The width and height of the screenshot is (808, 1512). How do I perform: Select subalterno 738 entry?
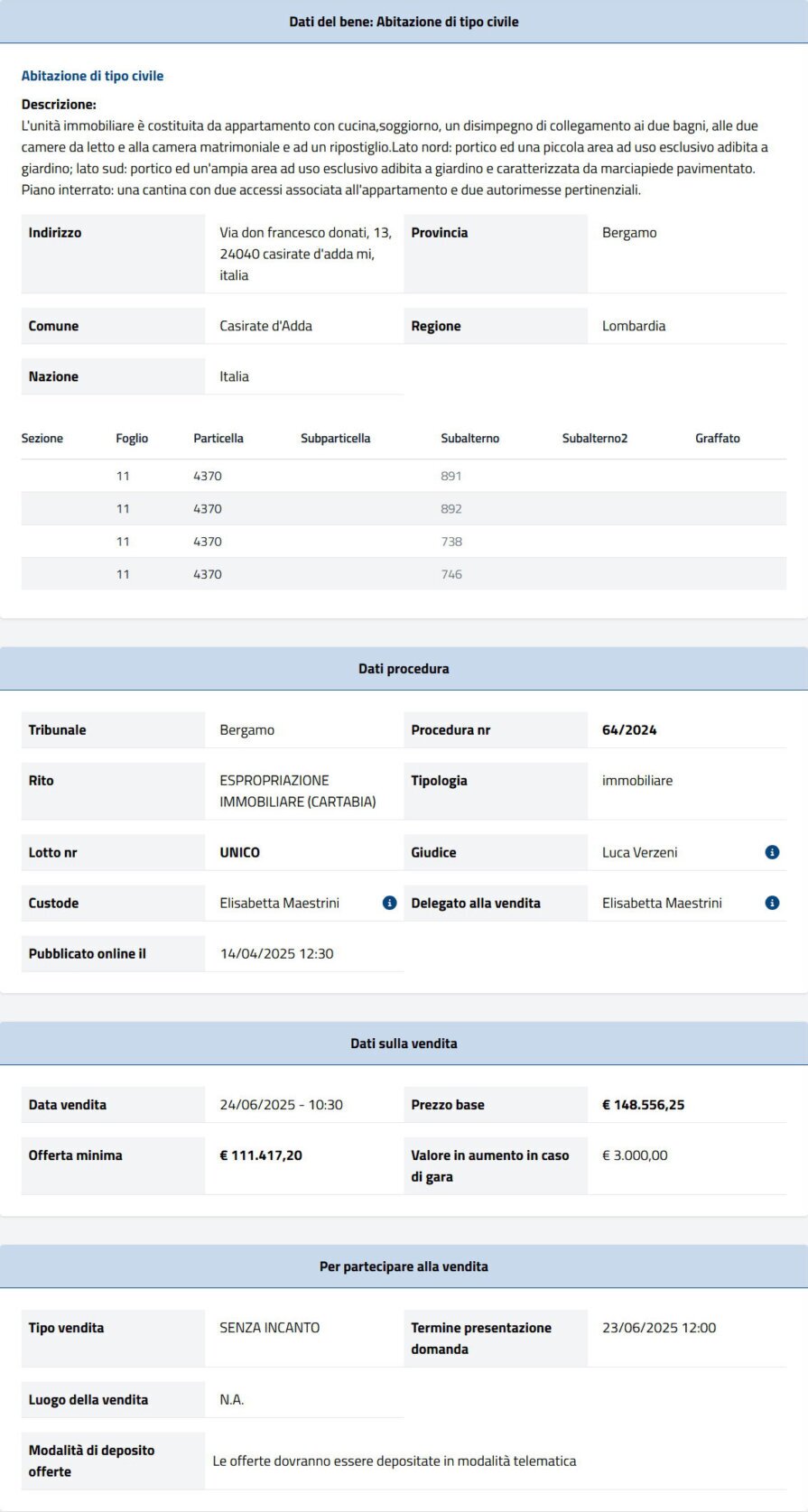pyautogui.click(x=451, y=542)
